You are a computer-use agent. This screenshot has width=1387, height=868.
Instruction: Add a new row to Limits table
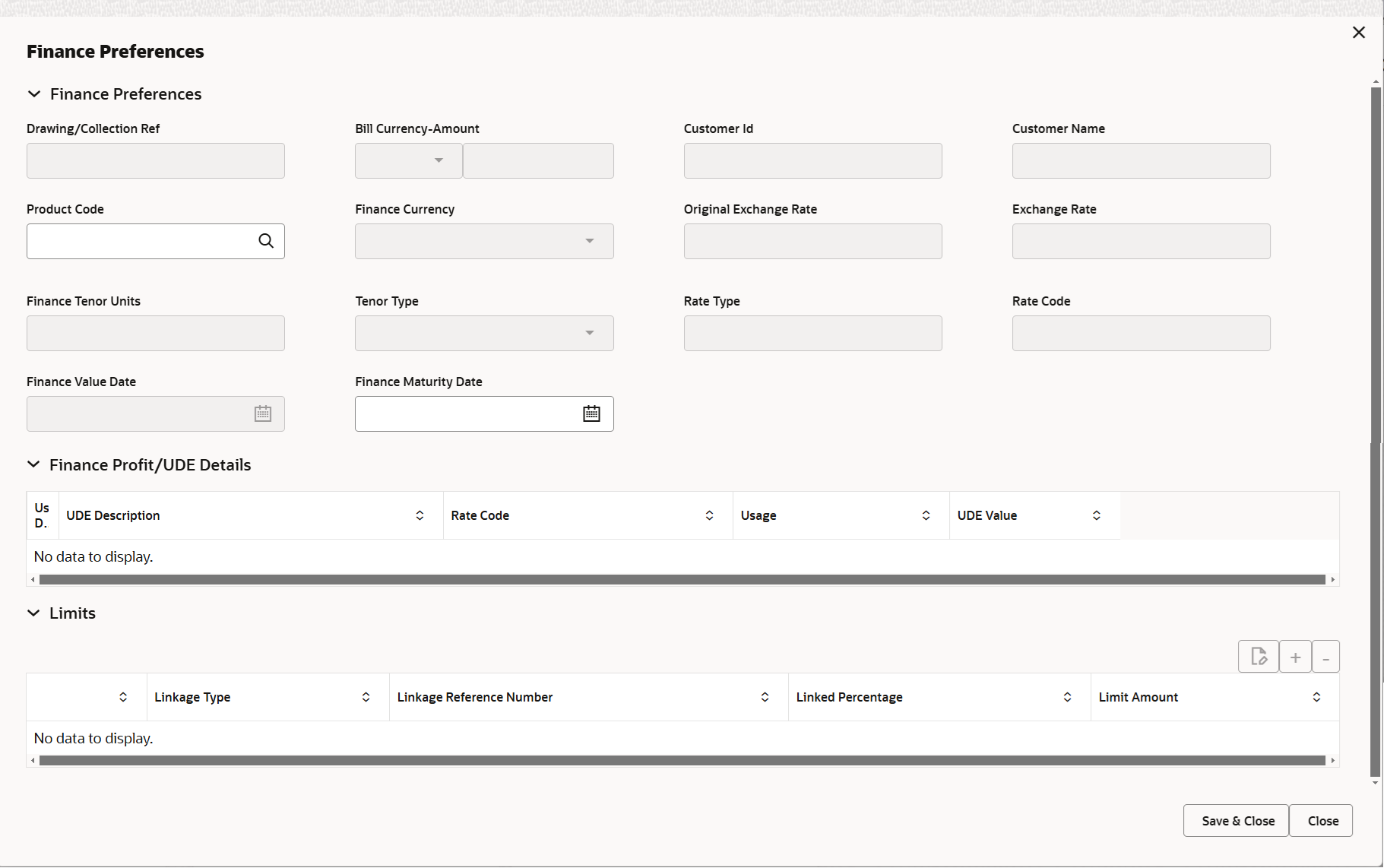tap(1296, 657)
